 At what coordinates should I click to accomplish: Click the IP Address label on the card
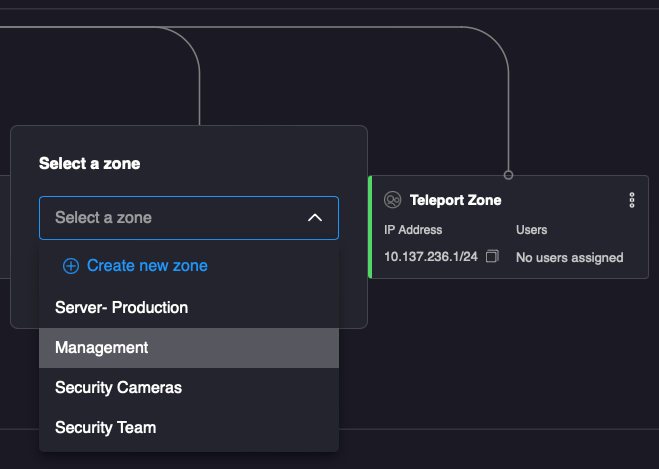coord(413,230)
